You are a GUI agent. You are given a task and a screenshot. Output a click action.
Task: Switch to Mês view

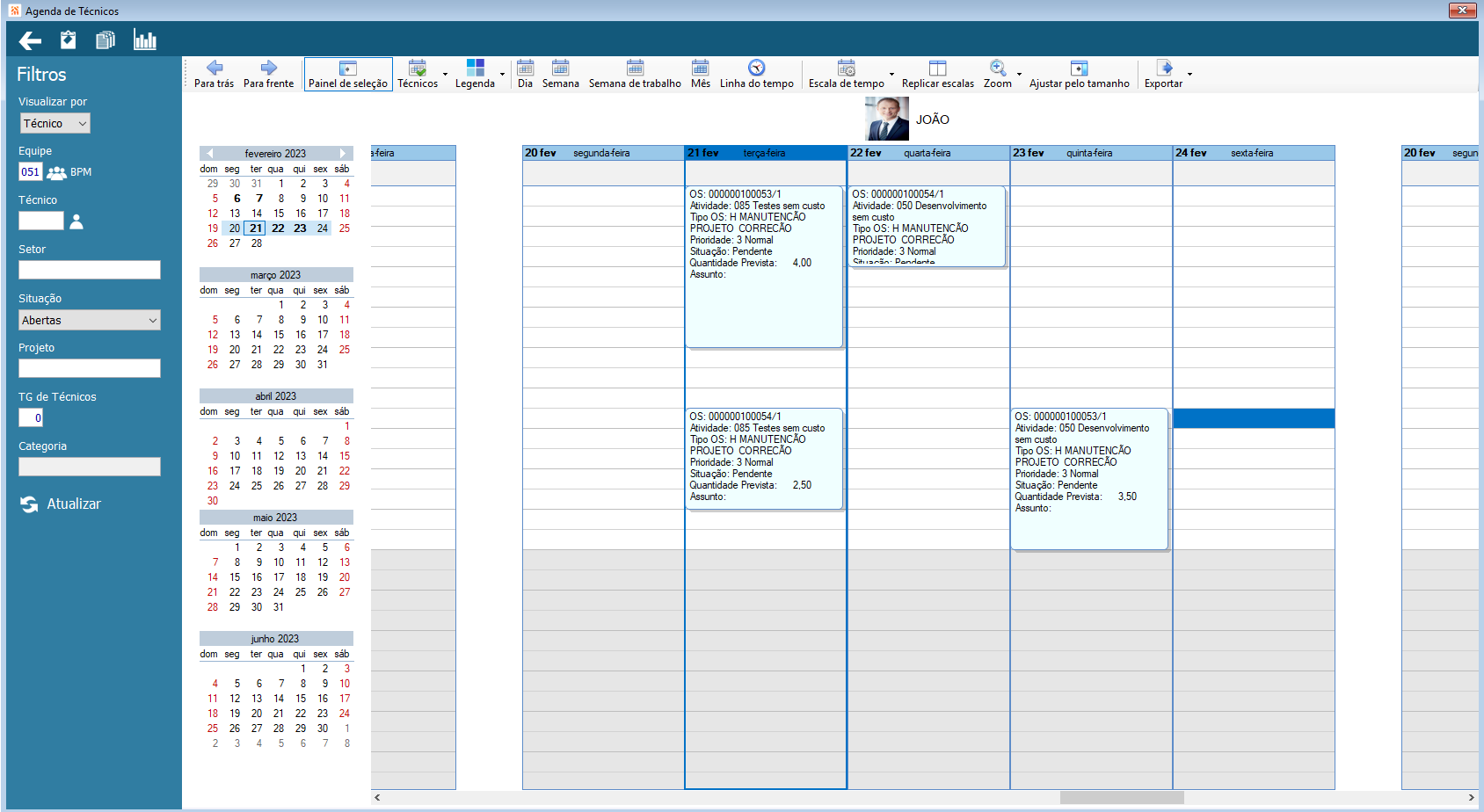701,74
